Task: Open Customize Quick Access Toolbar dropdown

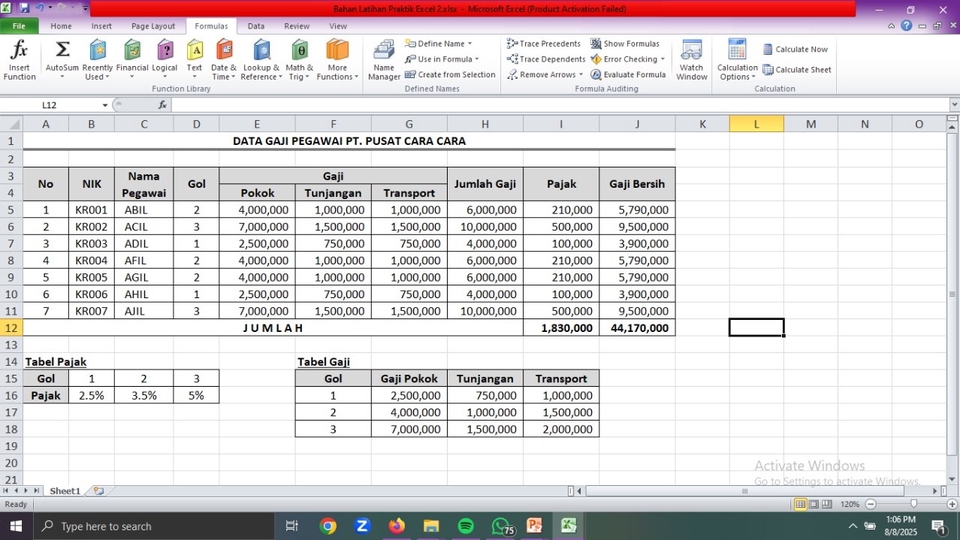Action: [x=85, y=9]
